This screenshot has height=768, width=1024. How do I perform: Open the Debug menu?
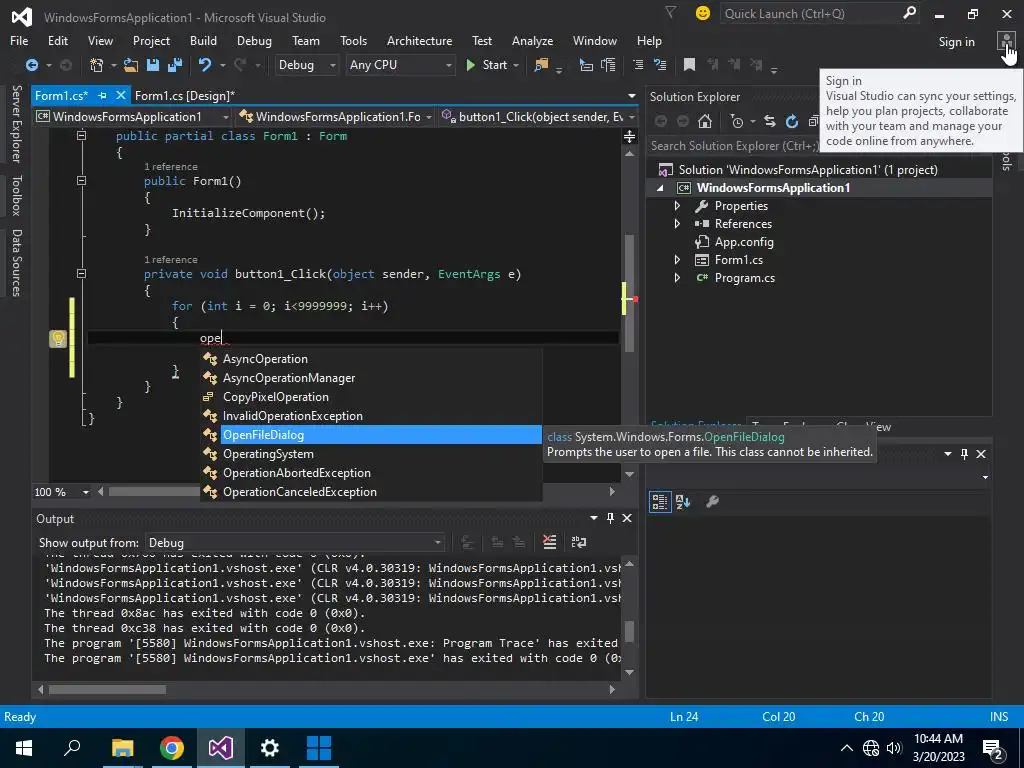(254, 40)
